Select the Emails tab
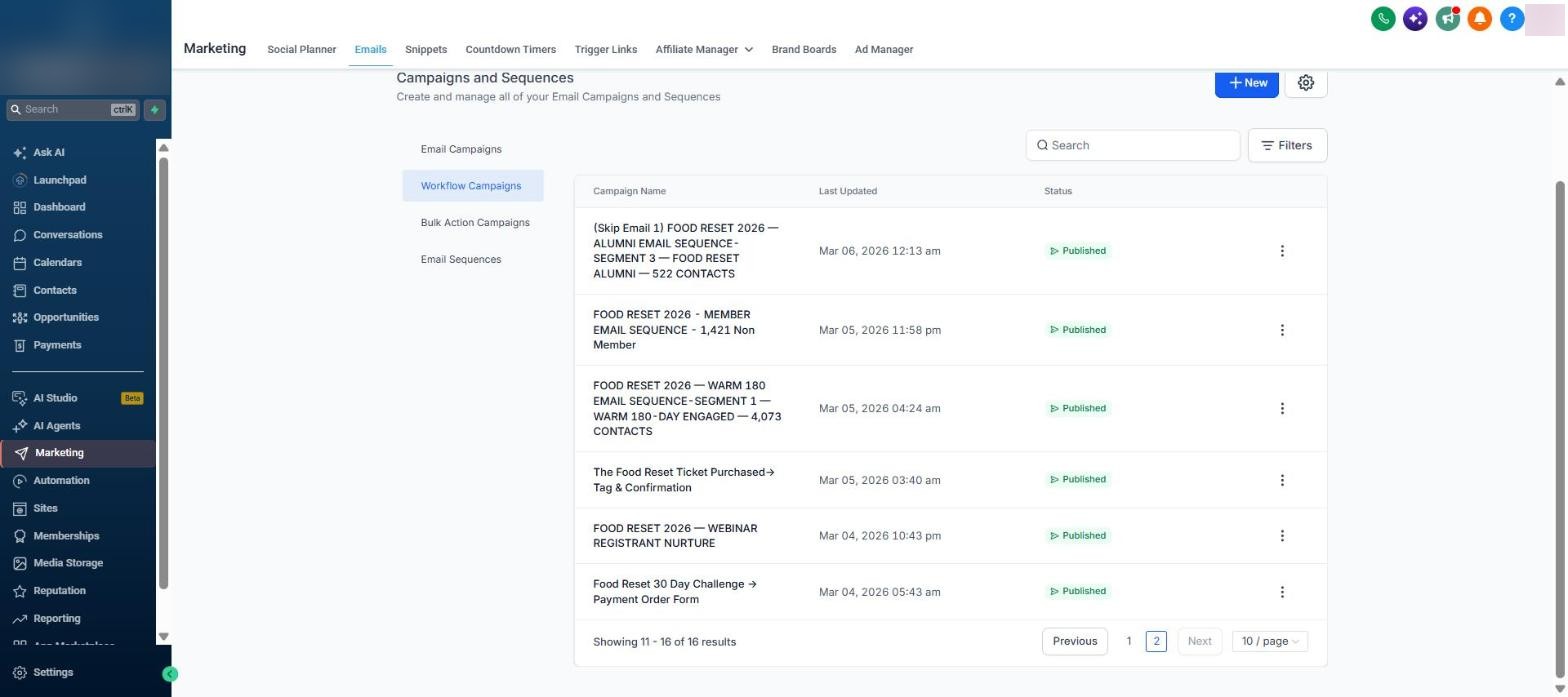Viewport: 1568px width, 697px height. coord(370,49)
